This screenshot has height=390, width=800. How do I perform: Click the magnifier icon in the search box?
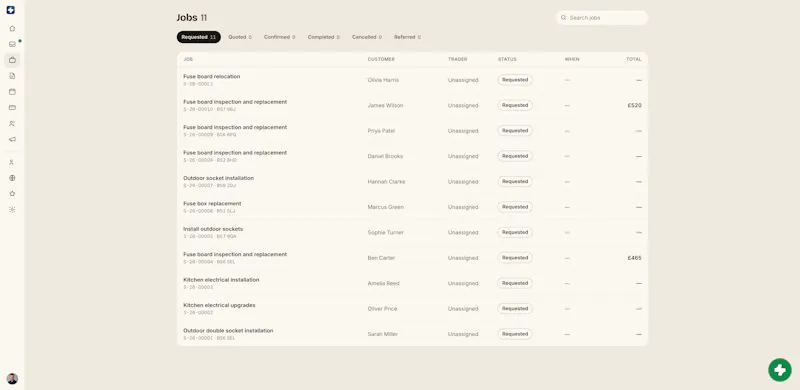point(563,18)
